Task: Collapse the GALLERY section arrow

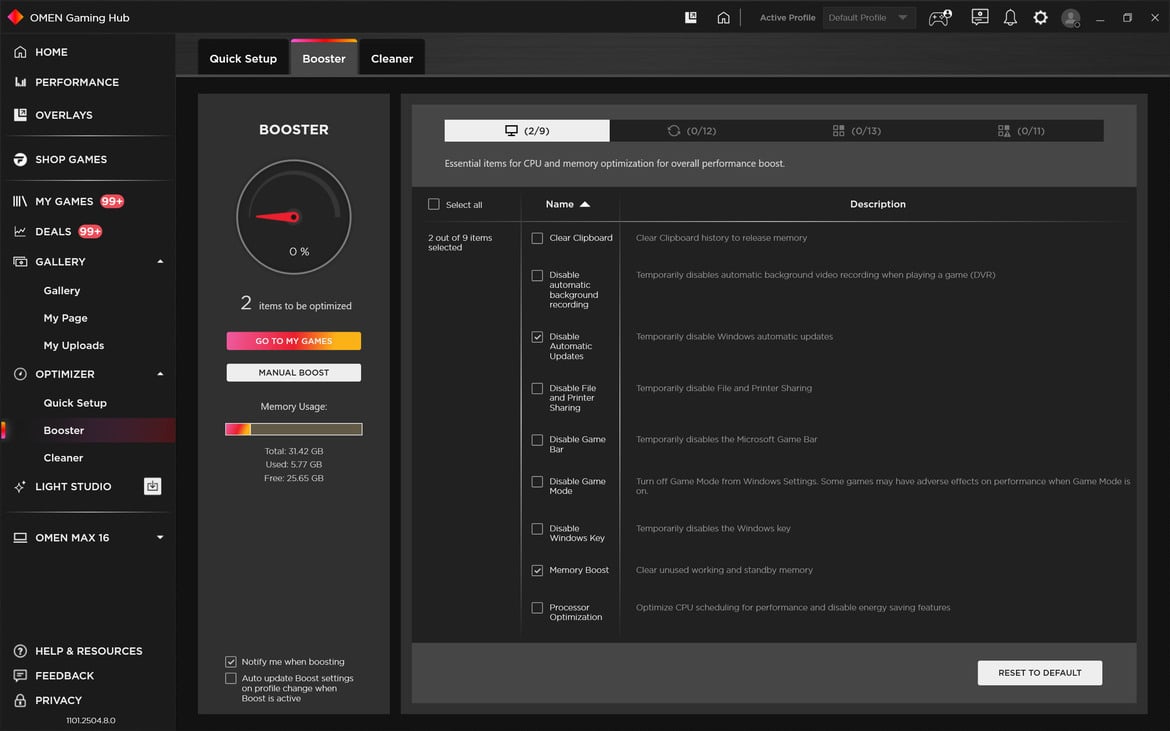Action: (160, 262)
